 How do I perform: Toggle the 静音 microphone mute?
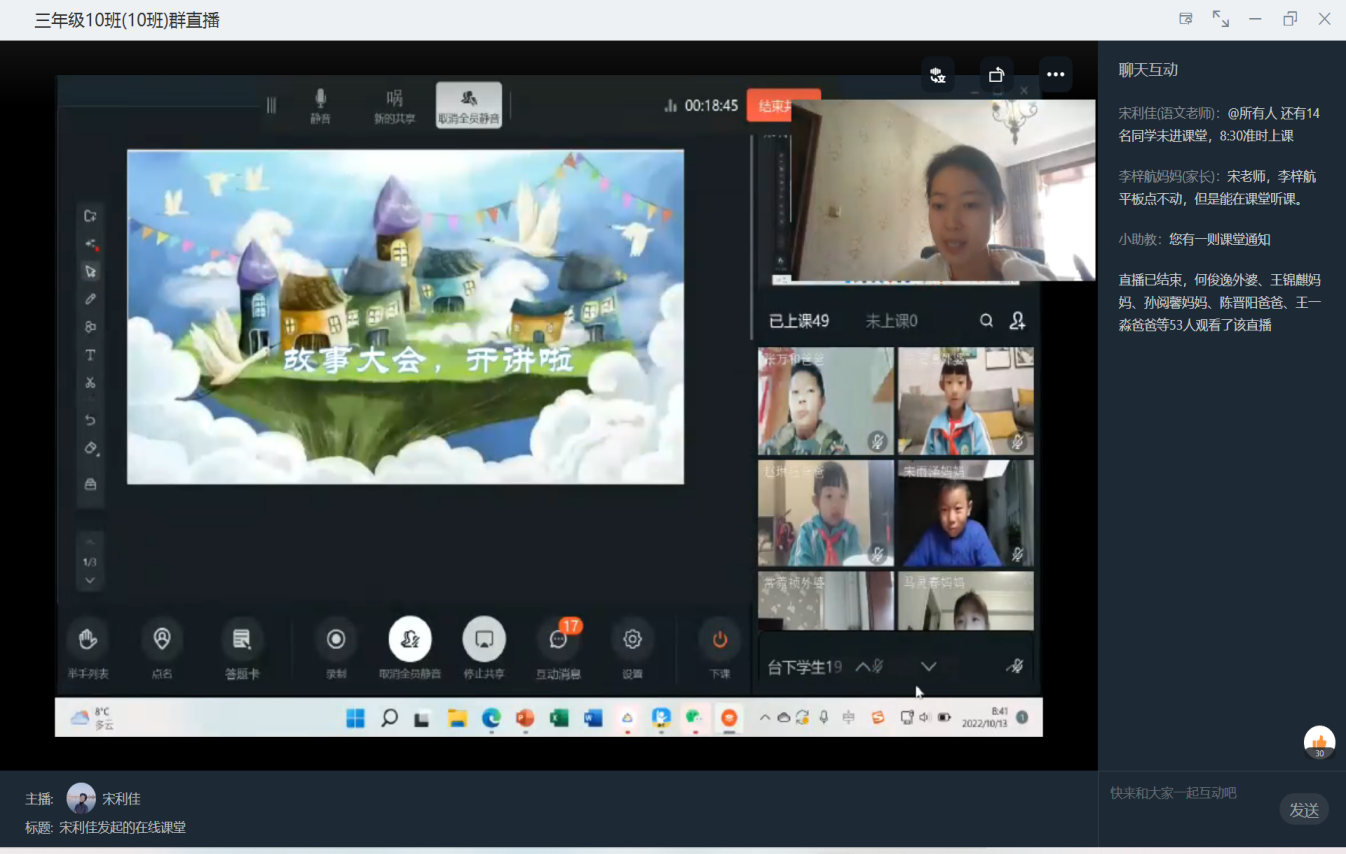pos(320,103)
